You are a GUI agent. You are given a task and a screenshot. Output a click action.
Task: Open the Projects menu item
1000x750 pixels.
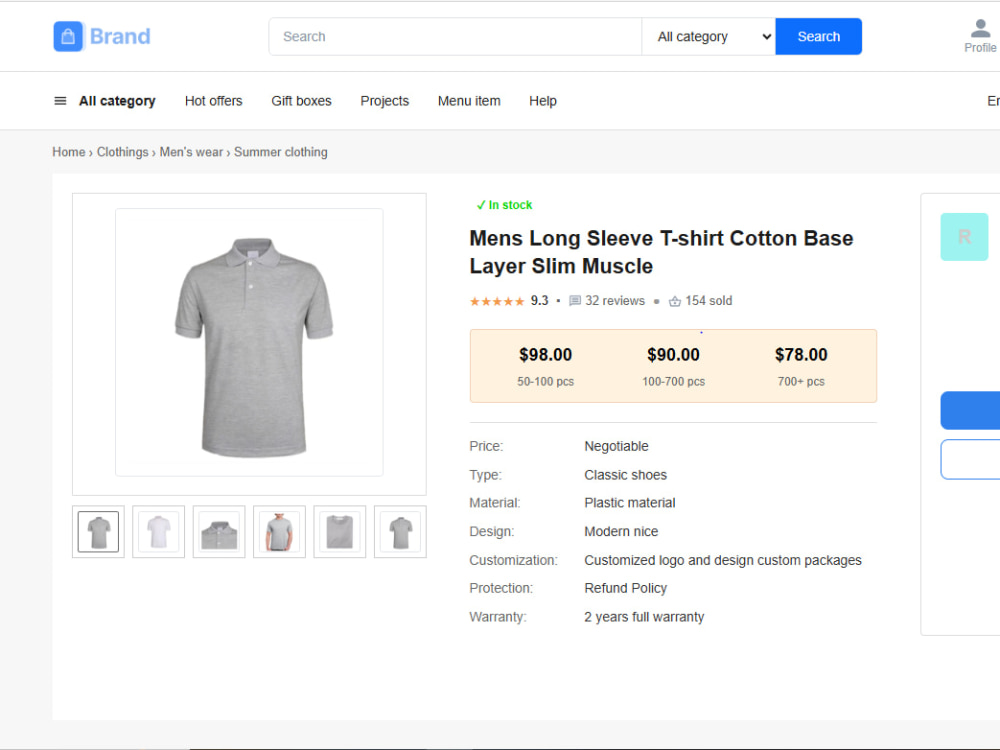(x=385, y=101)
